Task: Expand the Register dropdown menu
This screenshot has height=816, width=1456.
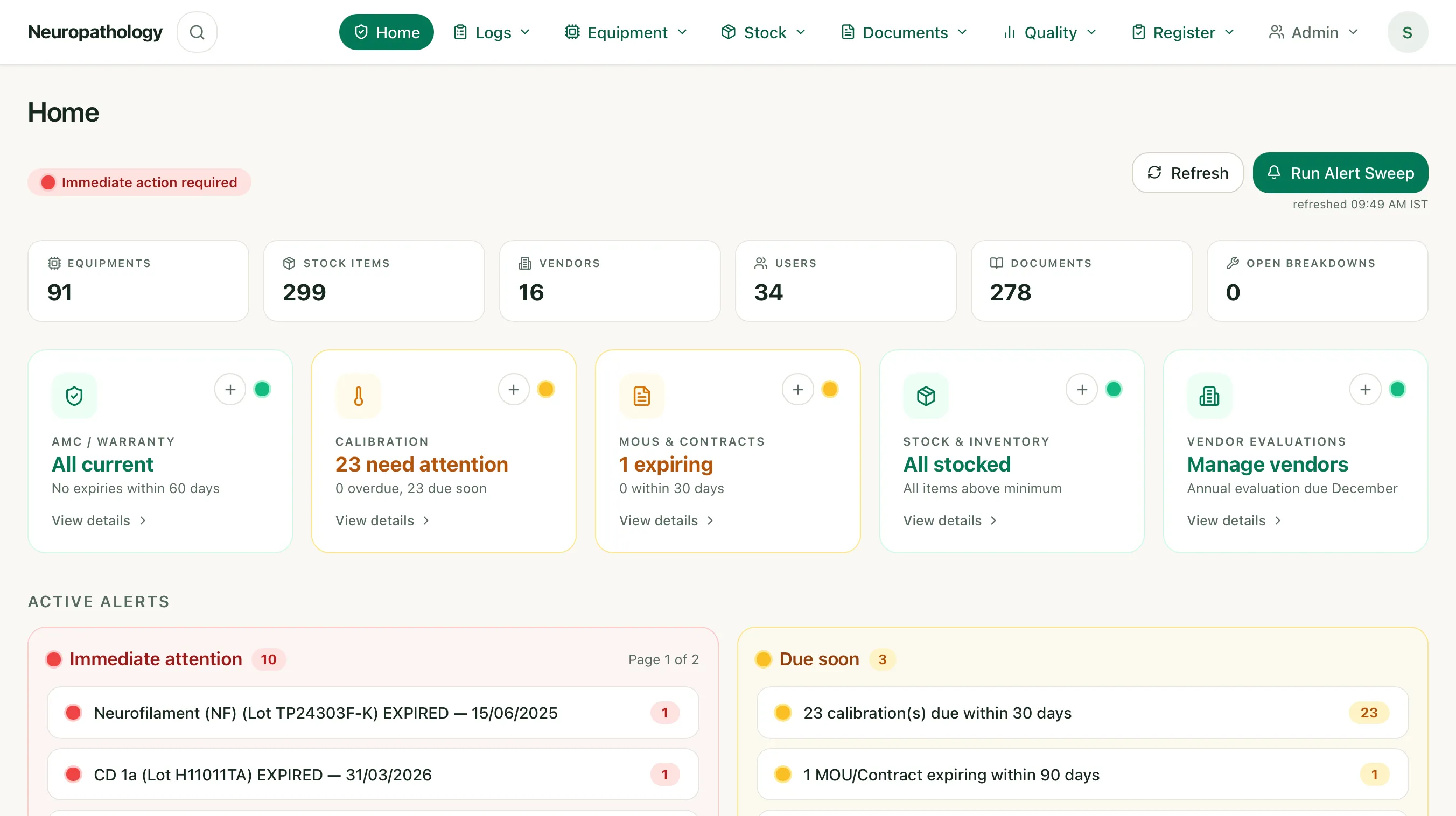Action: 1183,32
